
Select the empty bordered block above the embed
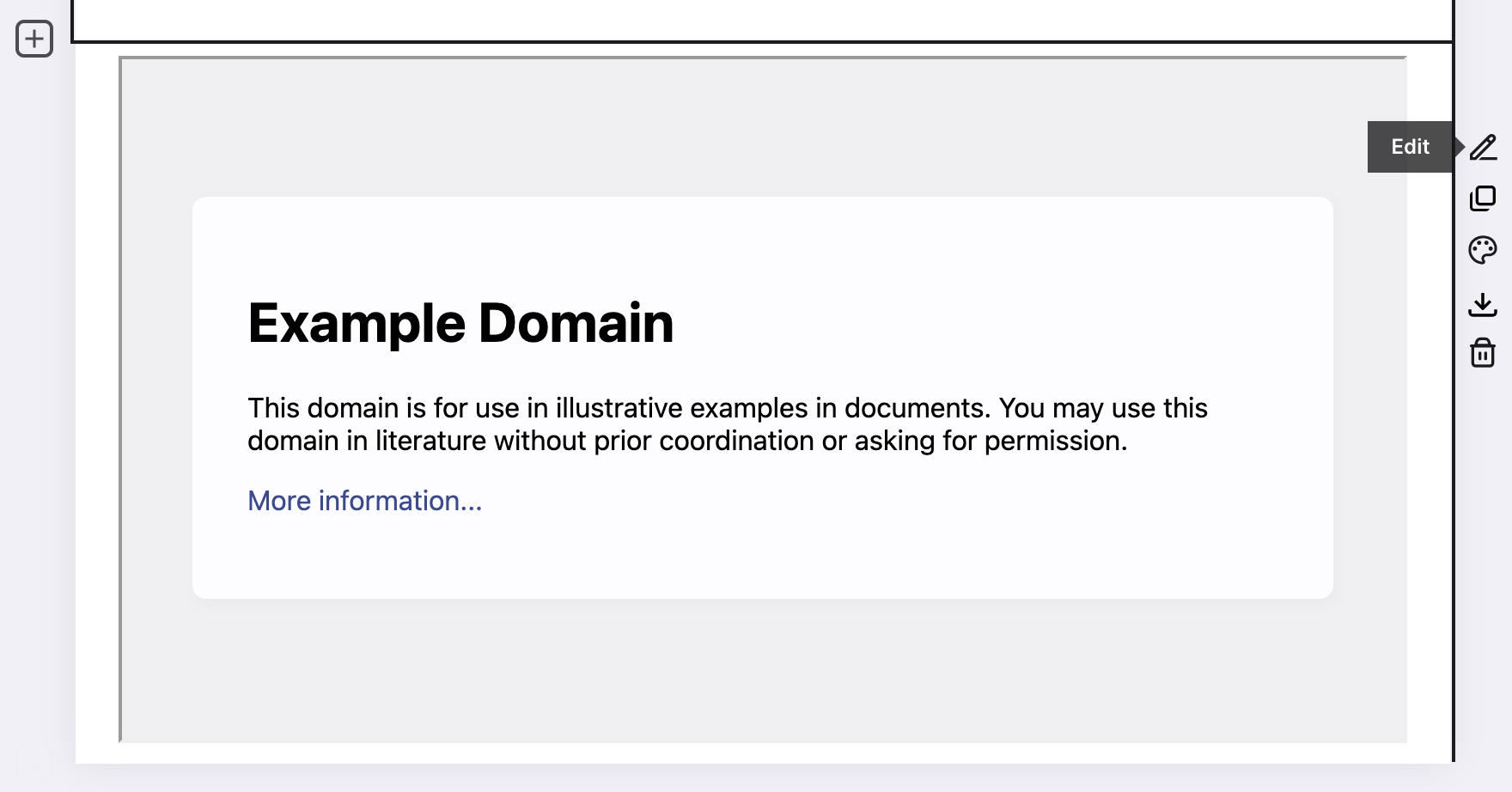click(762, 19)
